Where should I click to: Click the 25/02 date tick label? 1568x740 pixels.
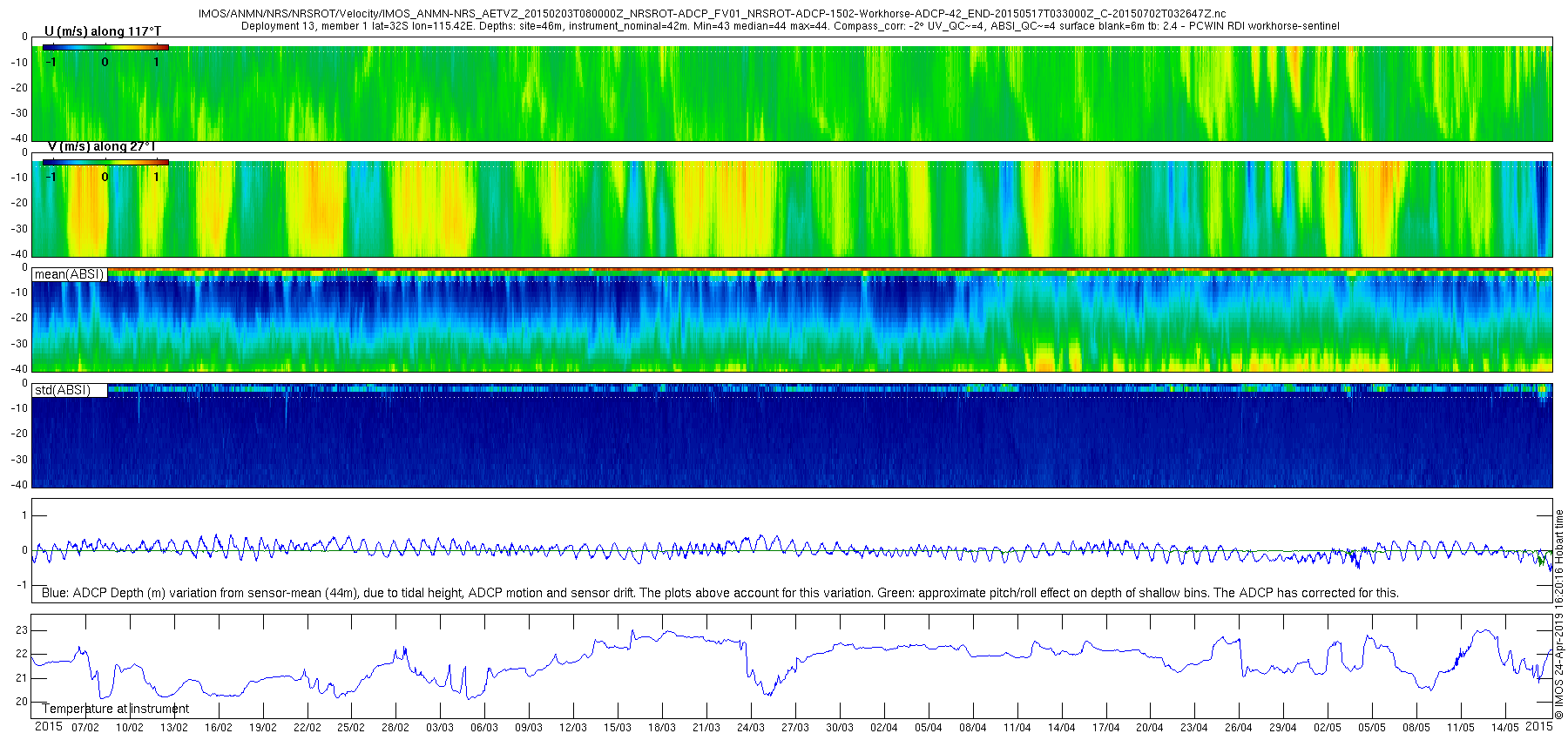tap(351, 728)
